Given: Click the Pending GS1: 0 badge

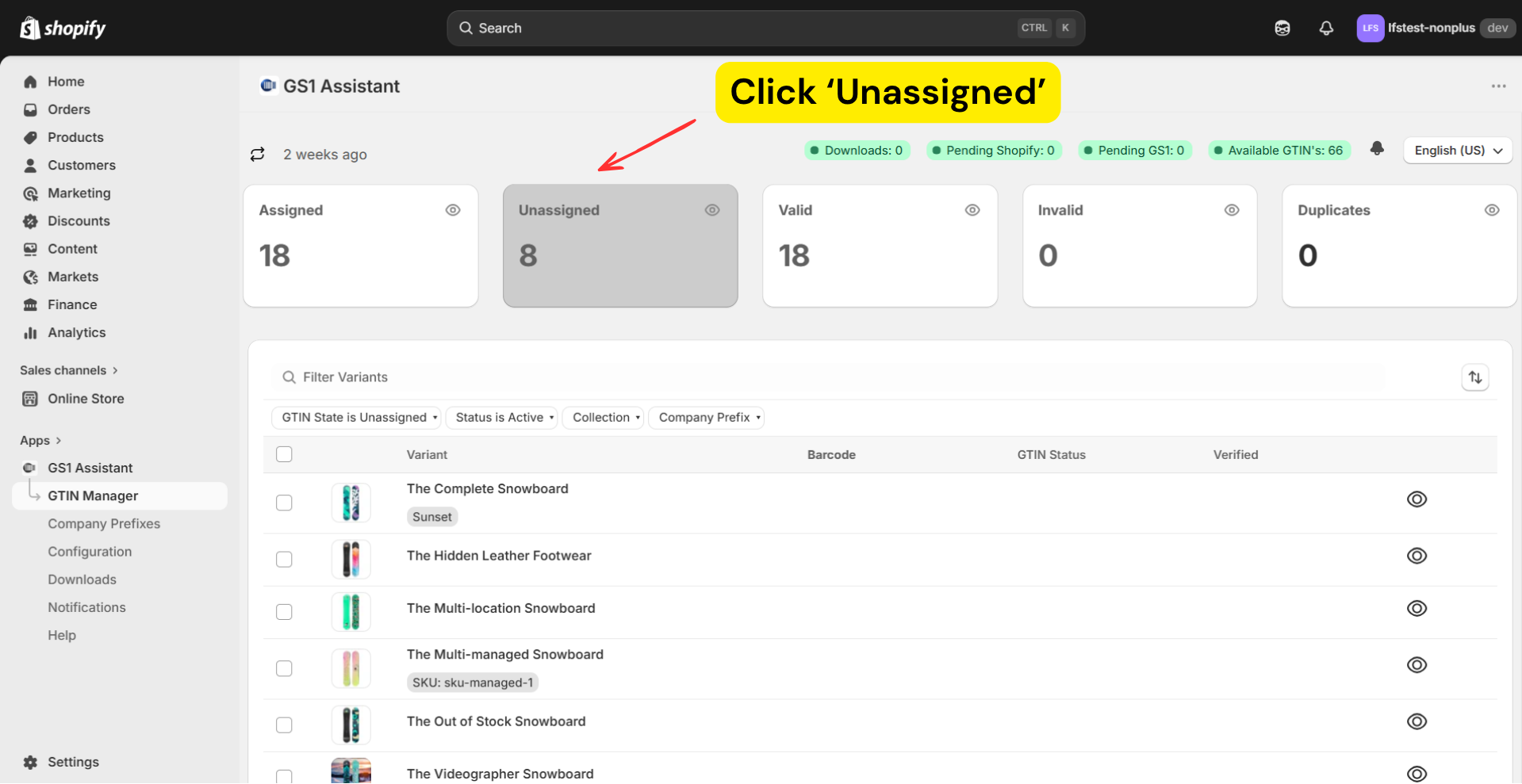Looking at the screenshot, I should [x=1135, y=150].
